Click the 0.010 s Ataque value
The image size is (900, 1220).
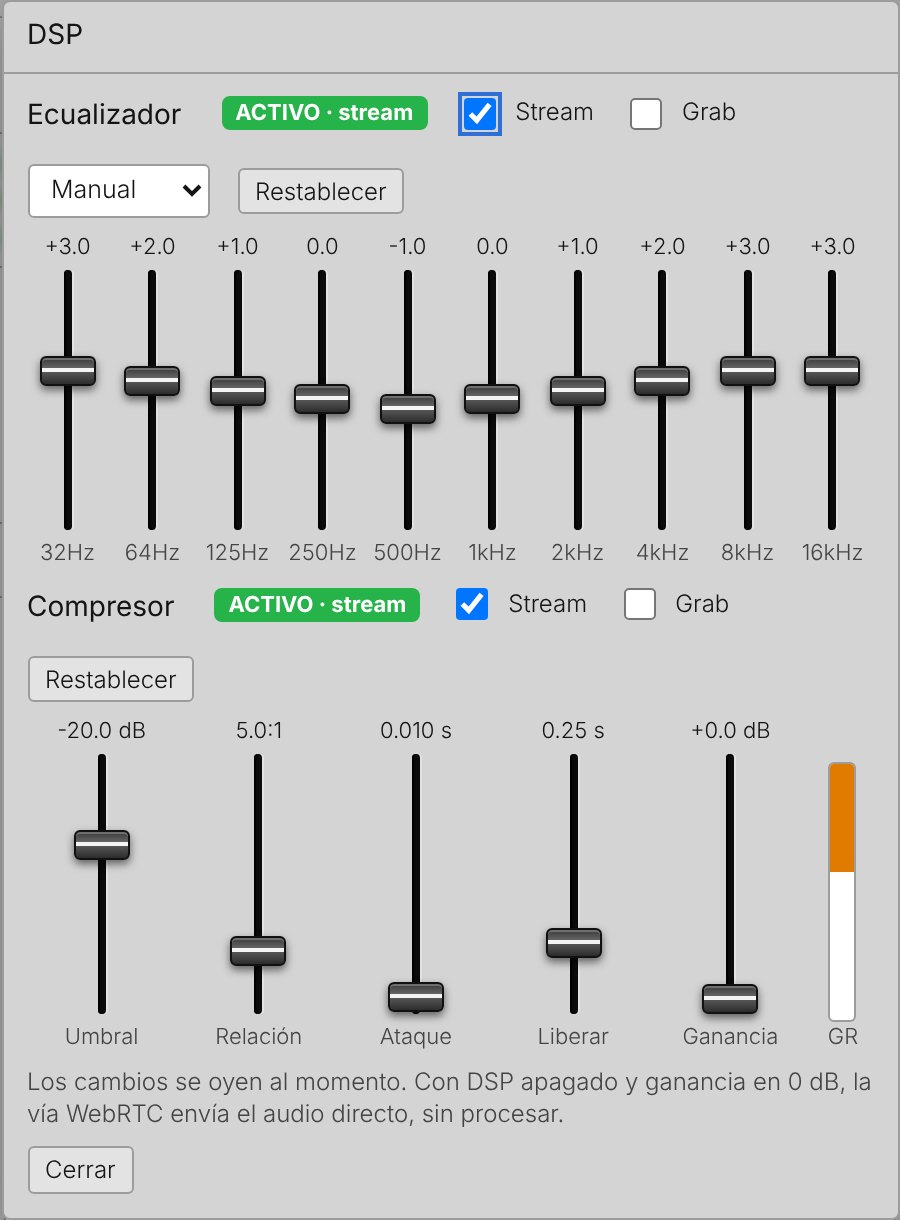[x=416, y=731]
